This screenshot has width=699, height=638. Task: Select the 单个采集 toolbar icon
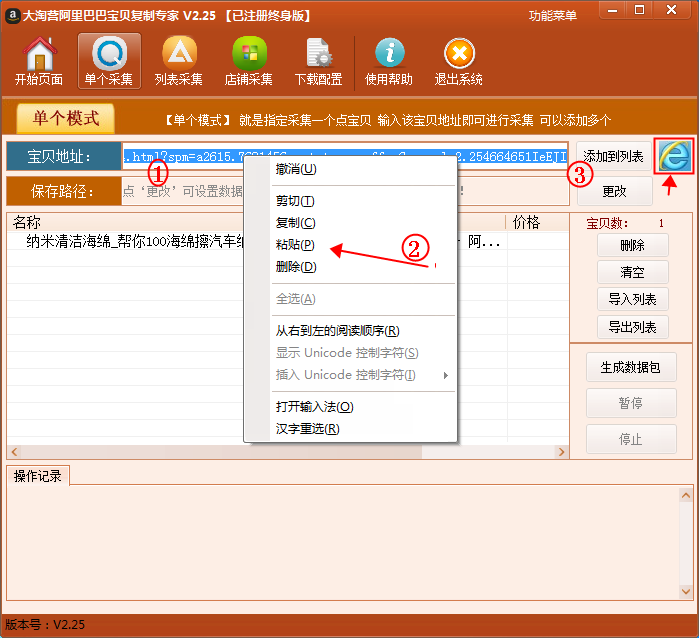pyautogui.click(x=109, y=62)
